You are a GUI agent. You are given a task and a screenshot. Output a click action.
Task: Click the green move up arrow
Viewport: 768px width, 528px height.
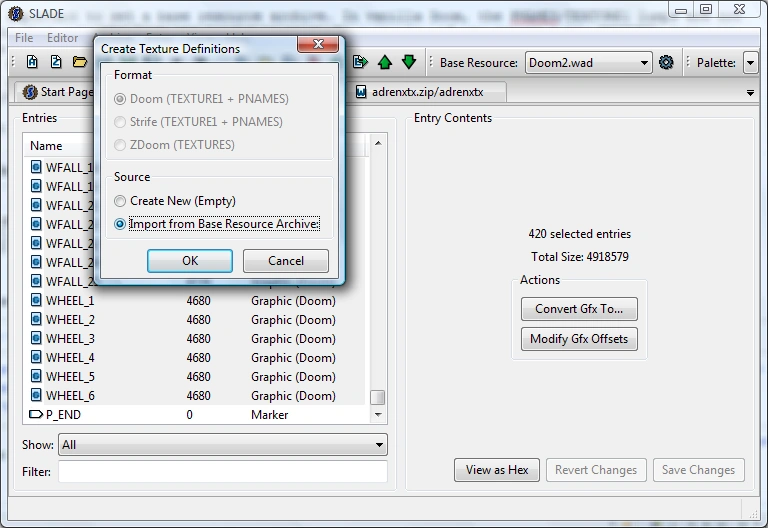[384, 62]
